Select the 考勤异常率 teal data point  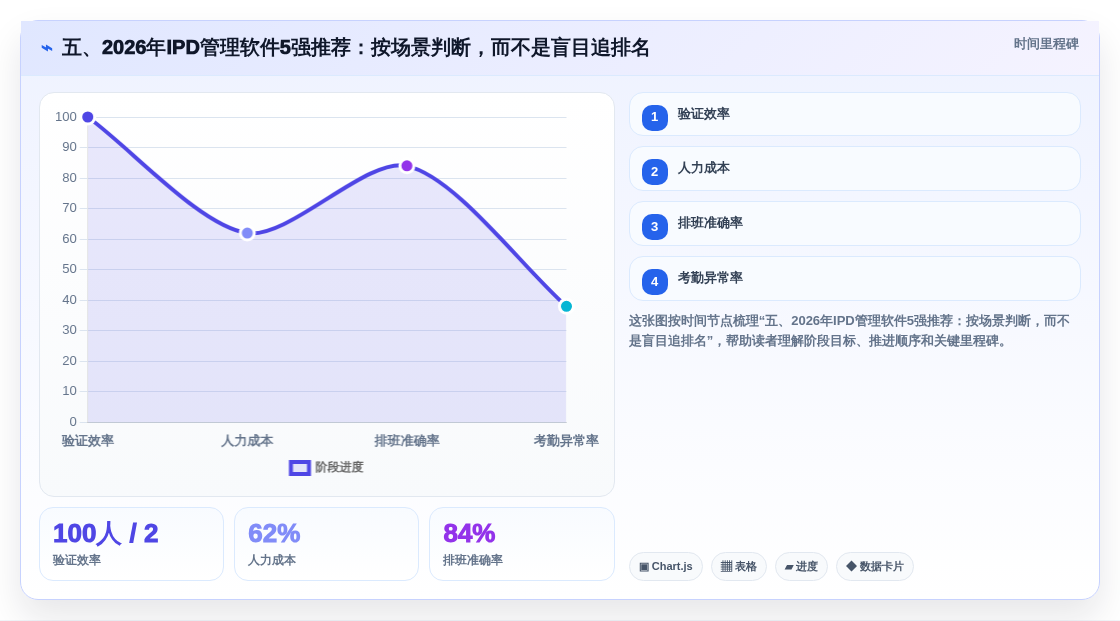tap(566, 307)
